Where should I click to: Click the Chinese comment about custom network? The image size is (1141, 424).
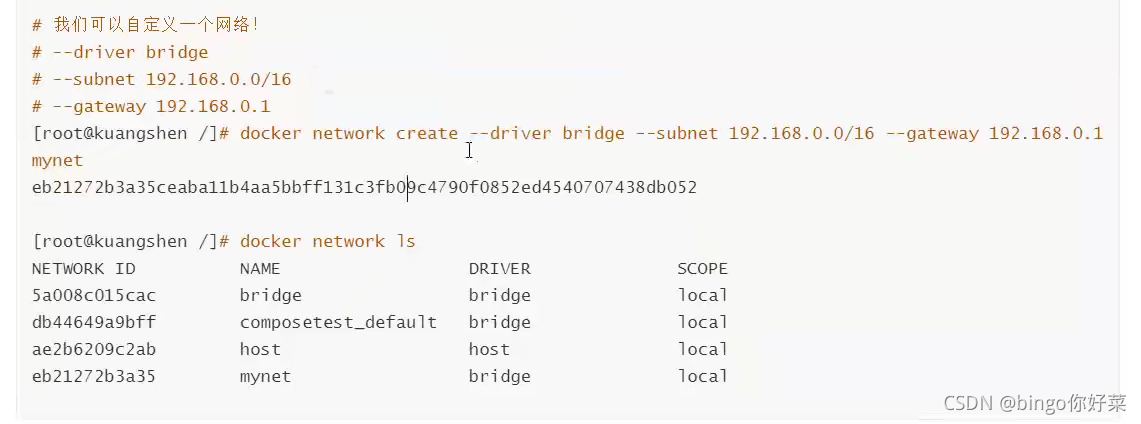click(146, 25)
